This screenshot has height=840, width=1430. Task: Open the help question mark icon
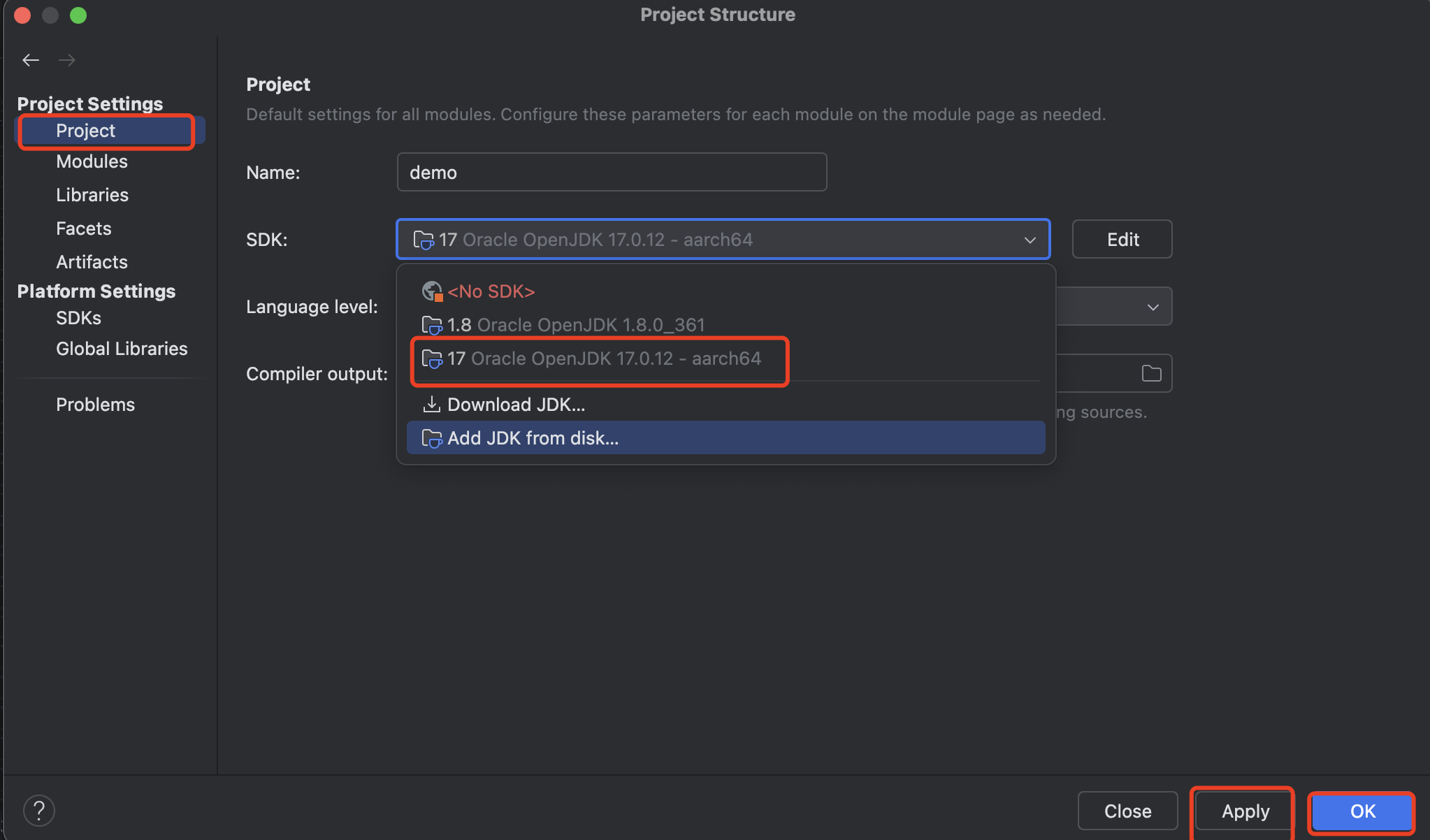pos(39,811)
